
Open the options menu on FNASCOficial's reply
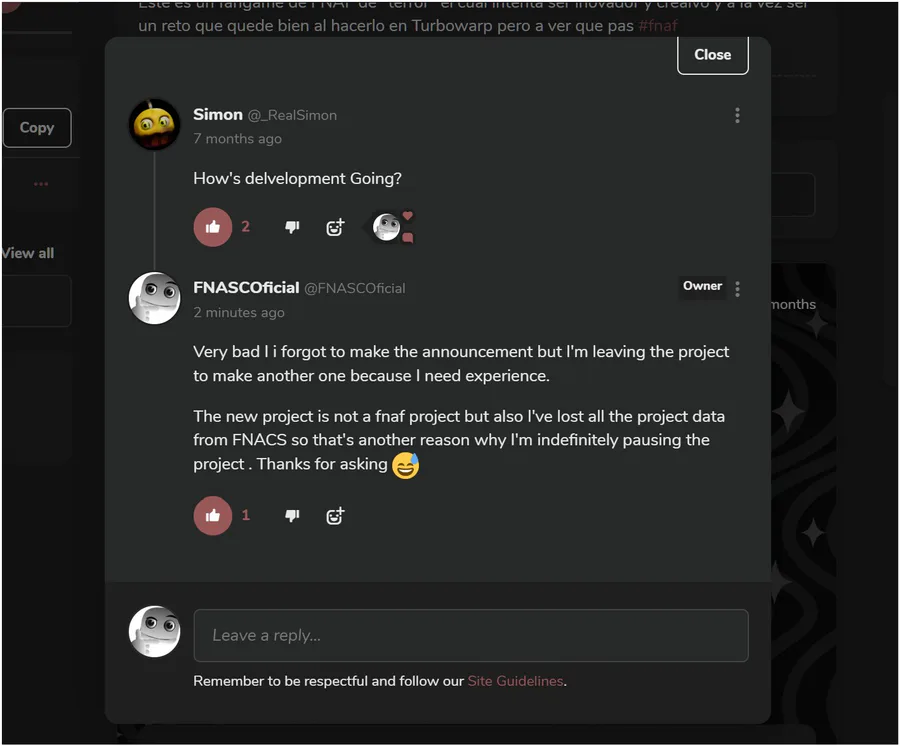[737, 289]
